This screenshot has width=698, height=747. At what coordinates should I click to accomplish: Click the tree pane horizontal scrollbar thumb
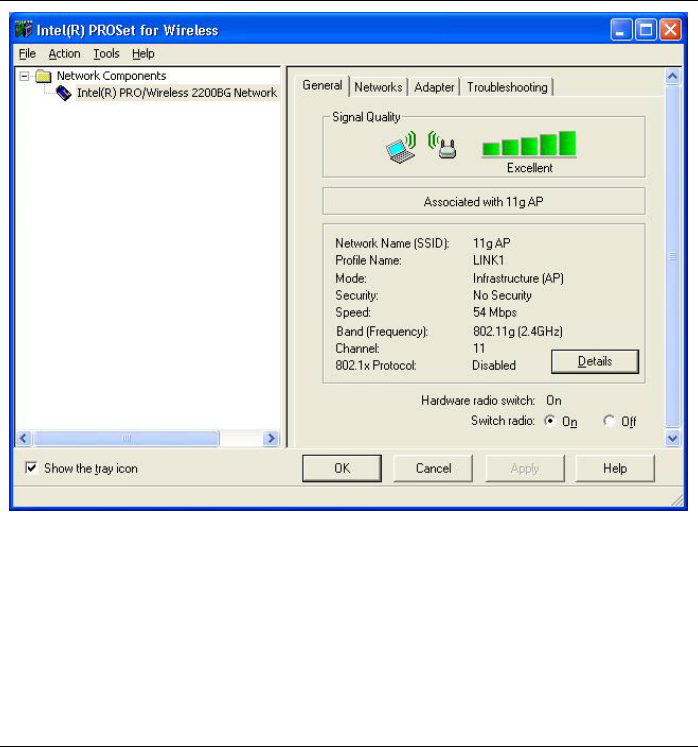coord(127,438)
